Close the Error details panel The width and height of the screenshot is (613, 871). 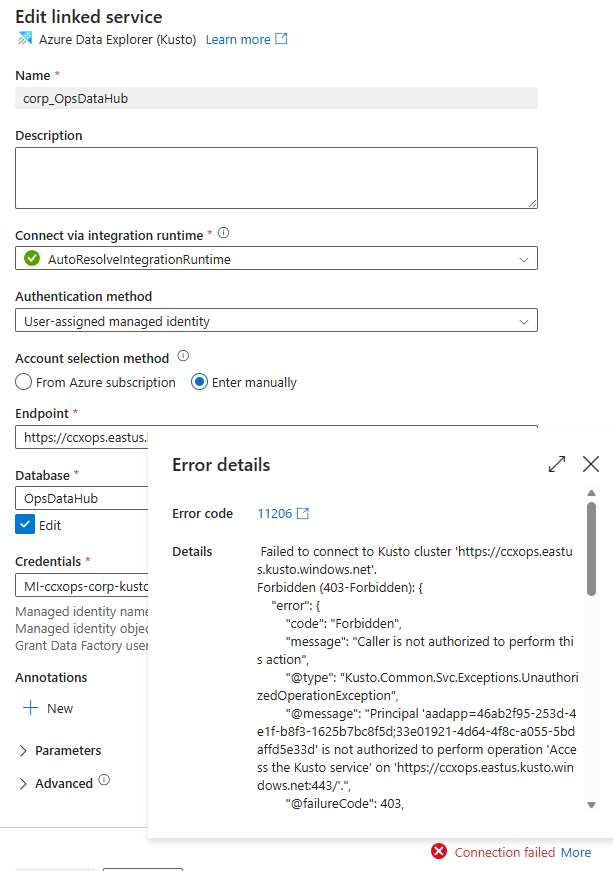coord(591,464)
